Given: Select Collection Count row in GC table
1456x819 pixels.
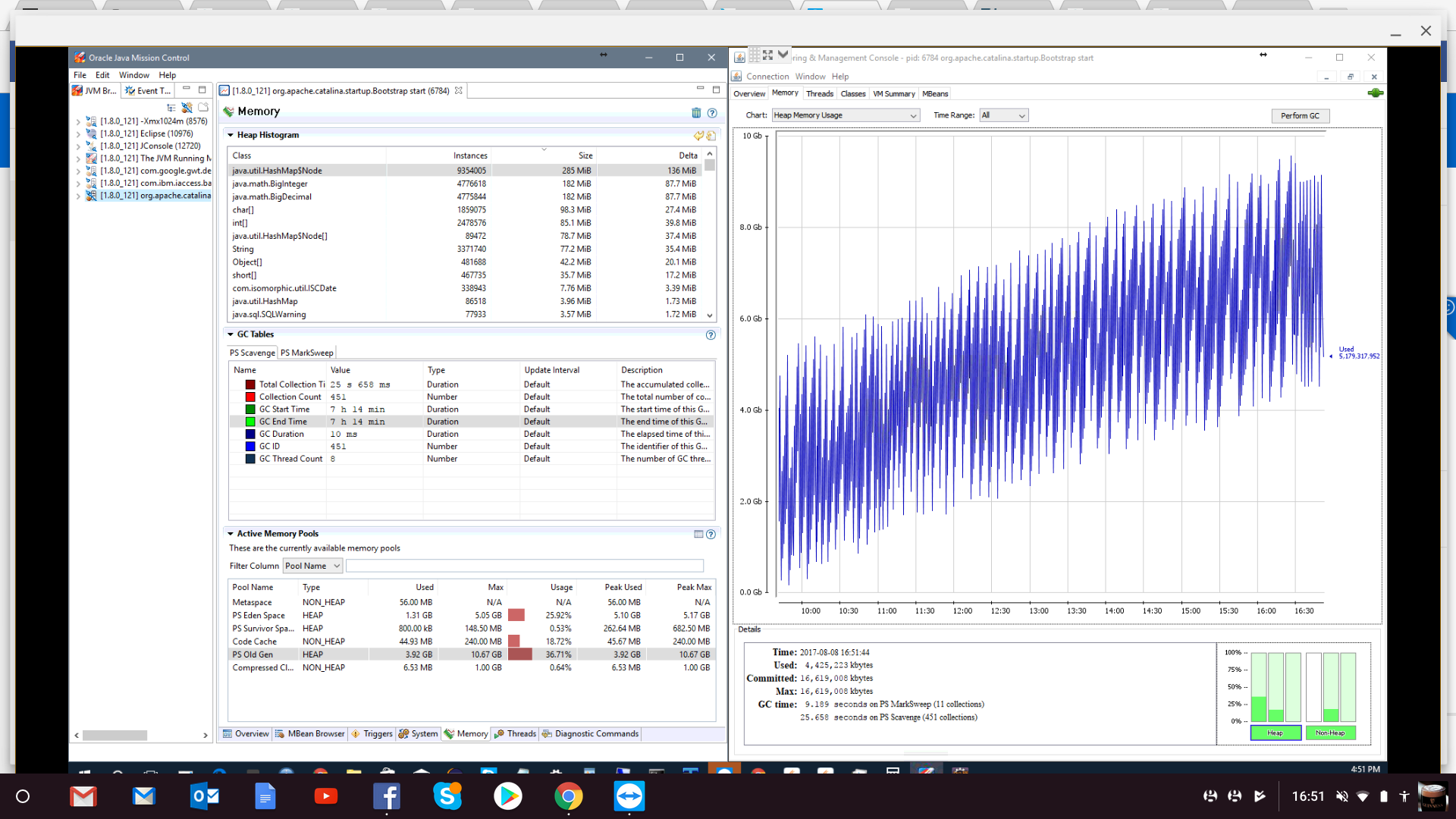Looking at the screenshot, I should click(x=472, y=397).
